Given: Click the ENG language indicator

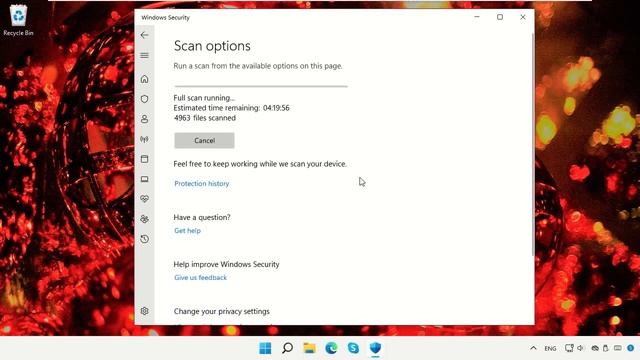Looking at the screenshot, I should (x=550, y=349).
